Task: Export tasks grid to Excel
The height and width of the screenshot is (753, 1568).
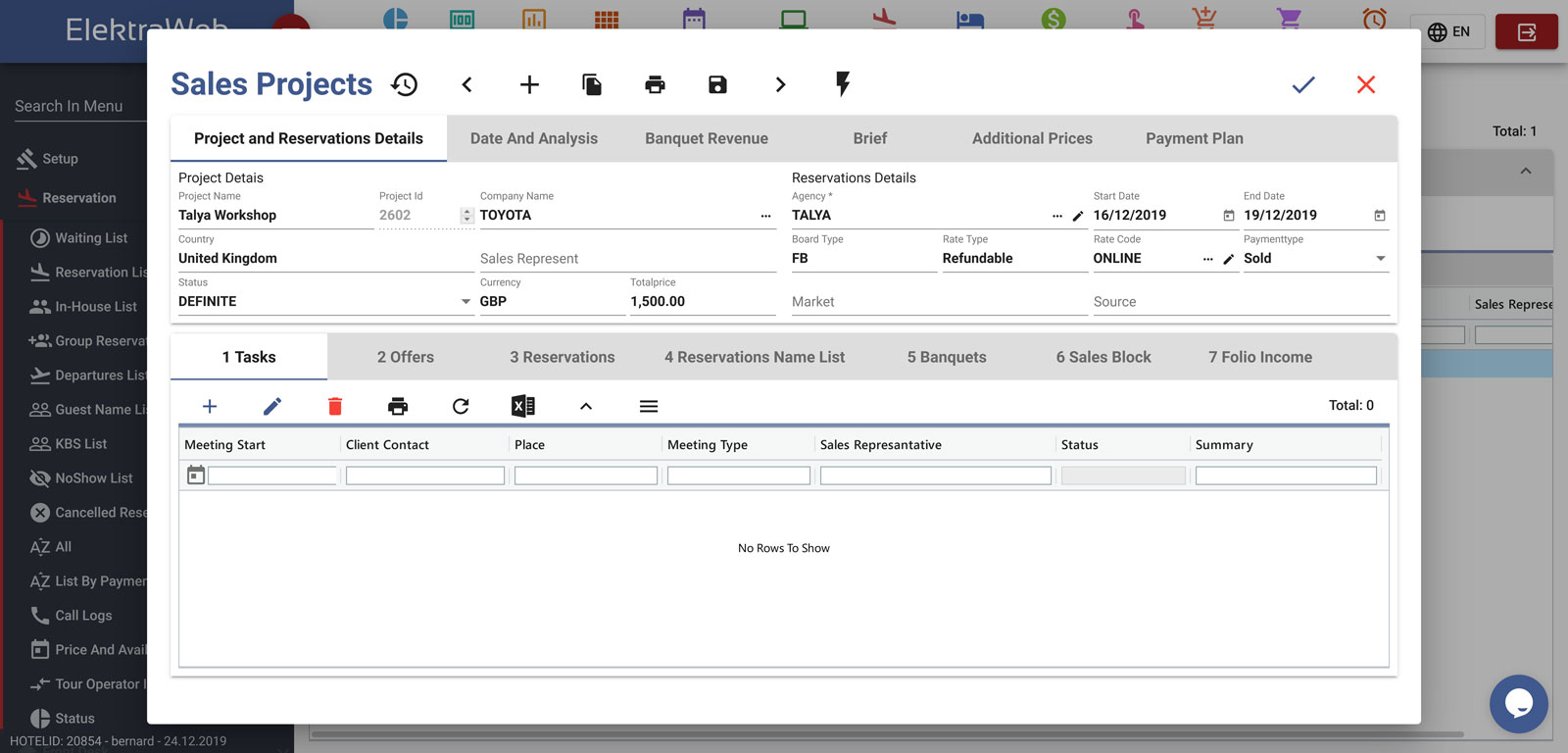Action: pos(523,406)
